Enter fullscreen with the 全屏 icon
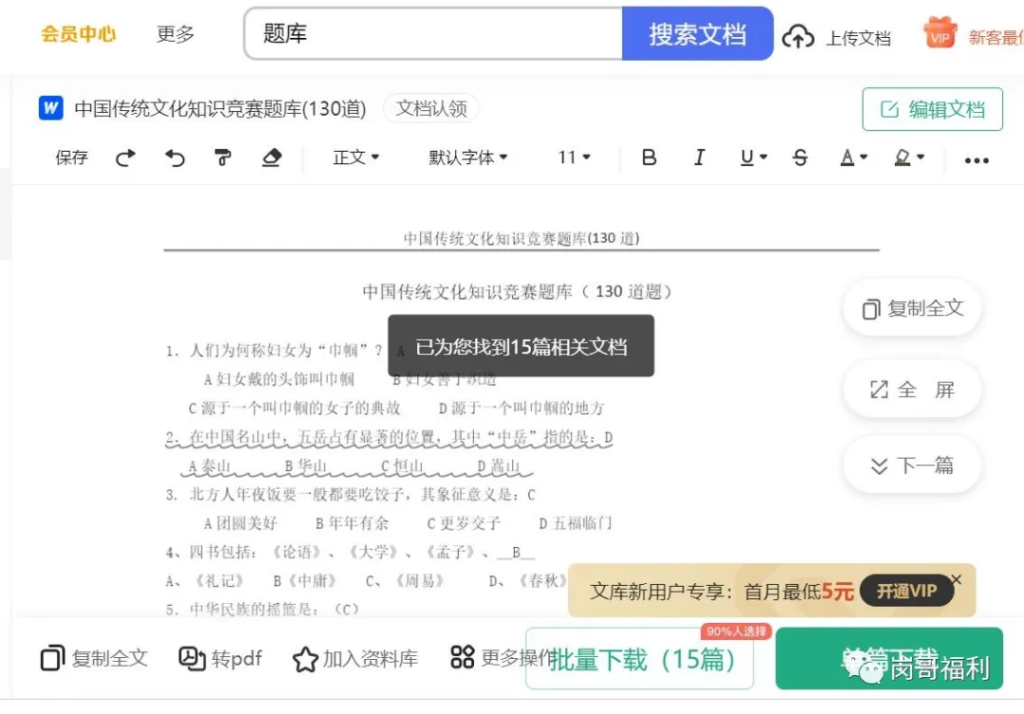Viewport: 1024px width, 714px height. 911,389
